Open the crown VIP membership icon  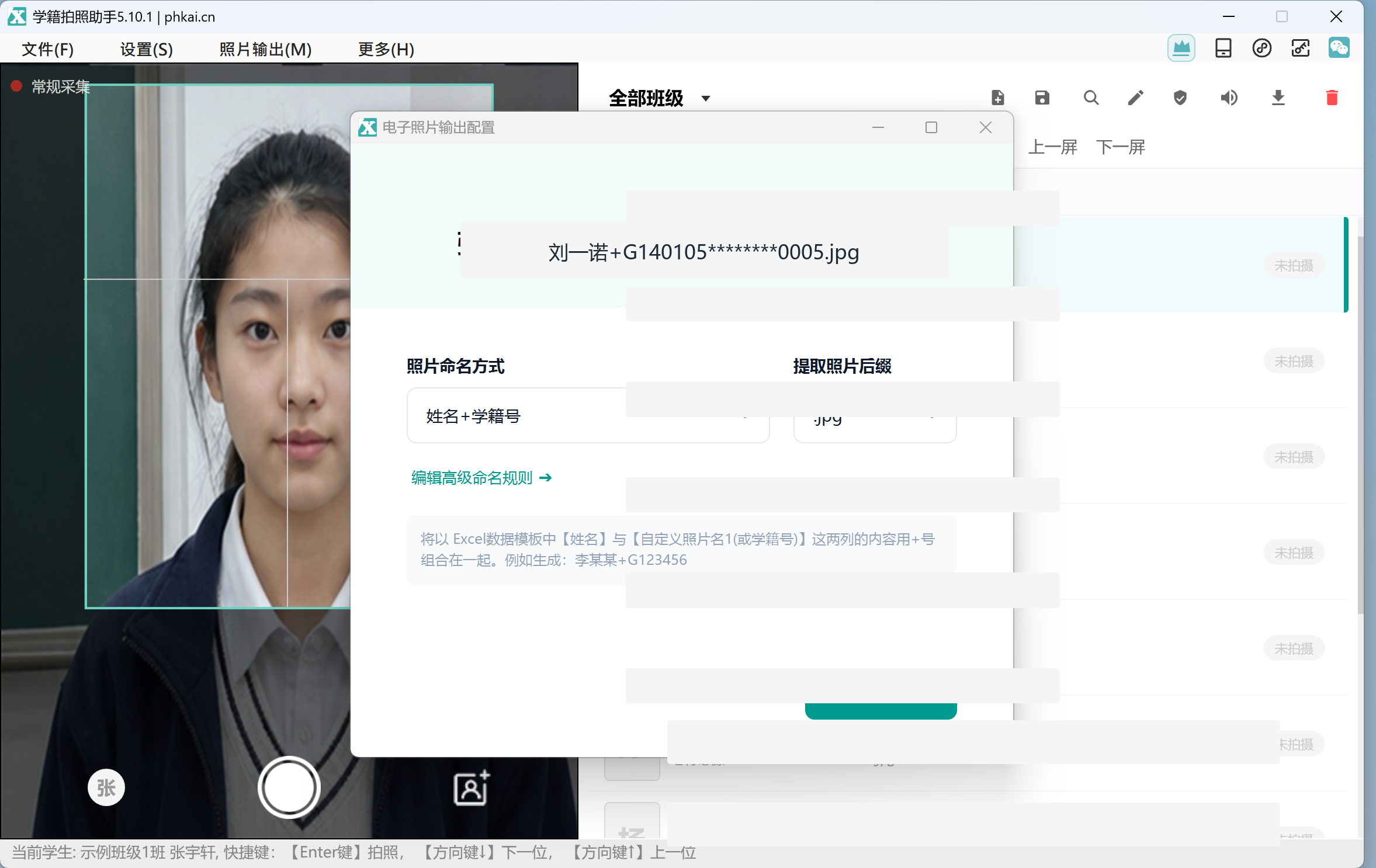click(1181, 48)
